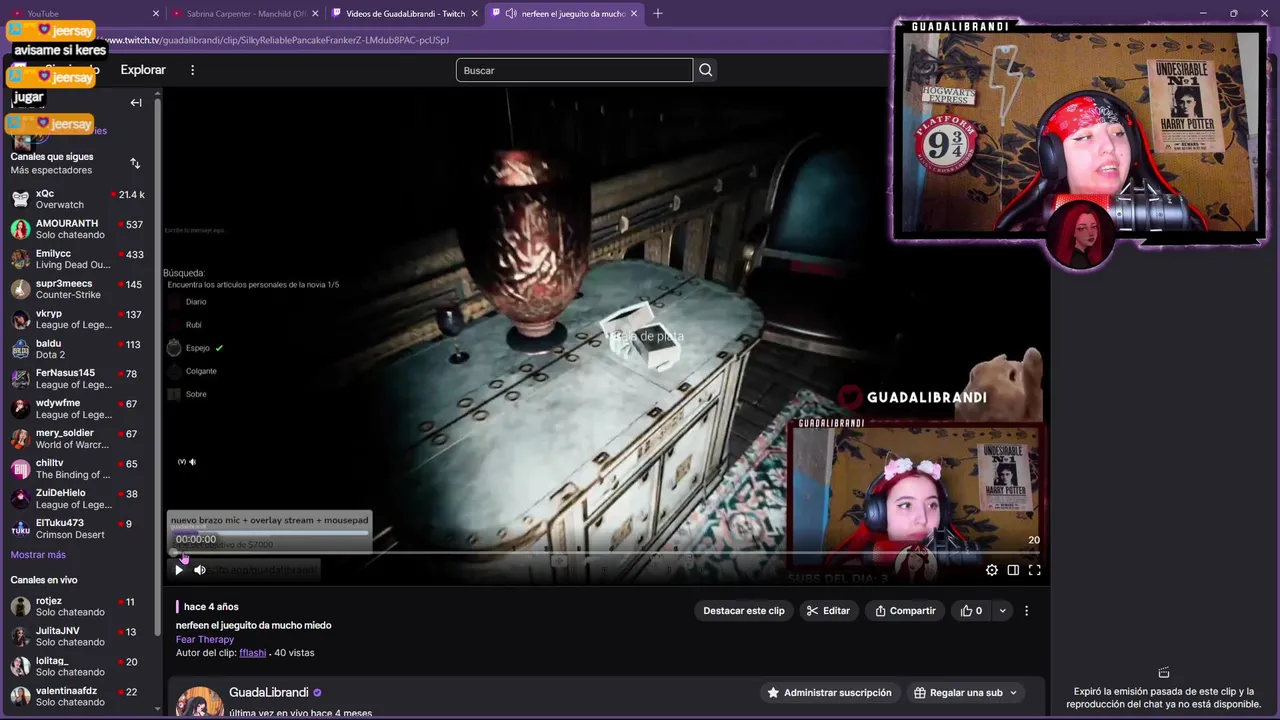Select the 'hace 4 años' clip age text
The height and width of the screenshot is (720, 1280).
click(x=211, y=607)
